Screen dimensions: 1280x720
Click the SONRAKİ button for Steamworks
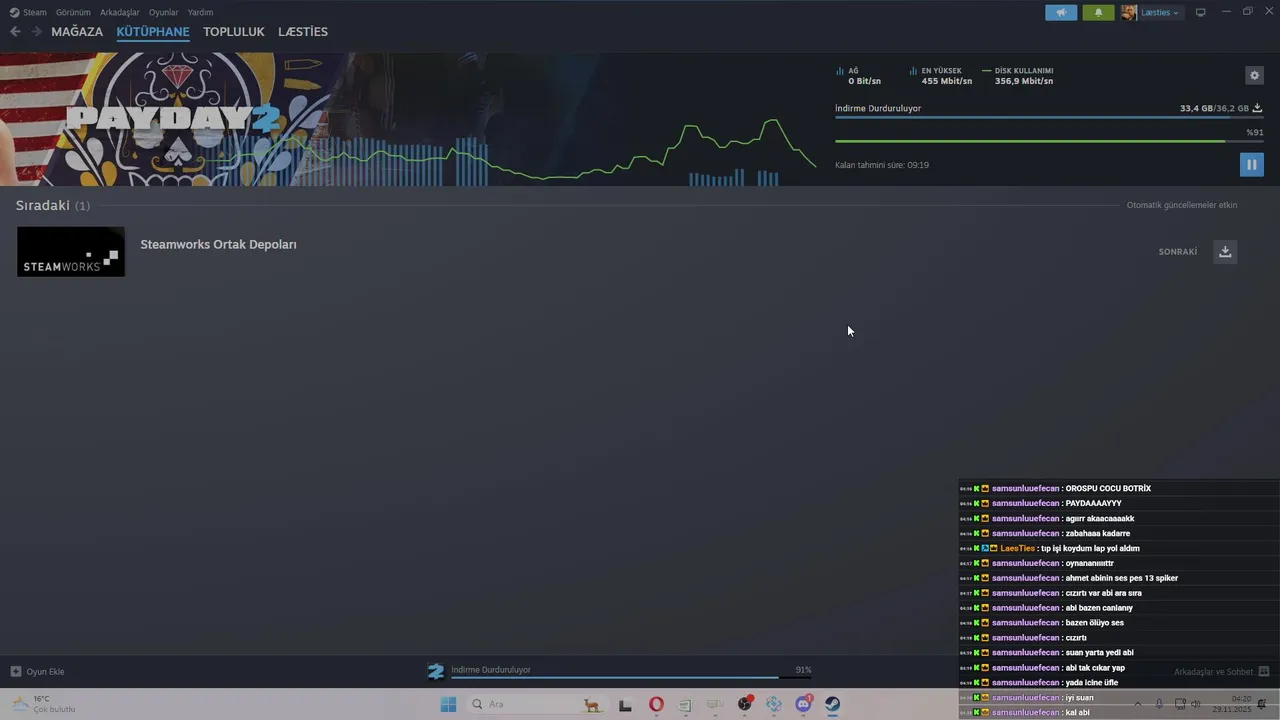[1178, 252]
